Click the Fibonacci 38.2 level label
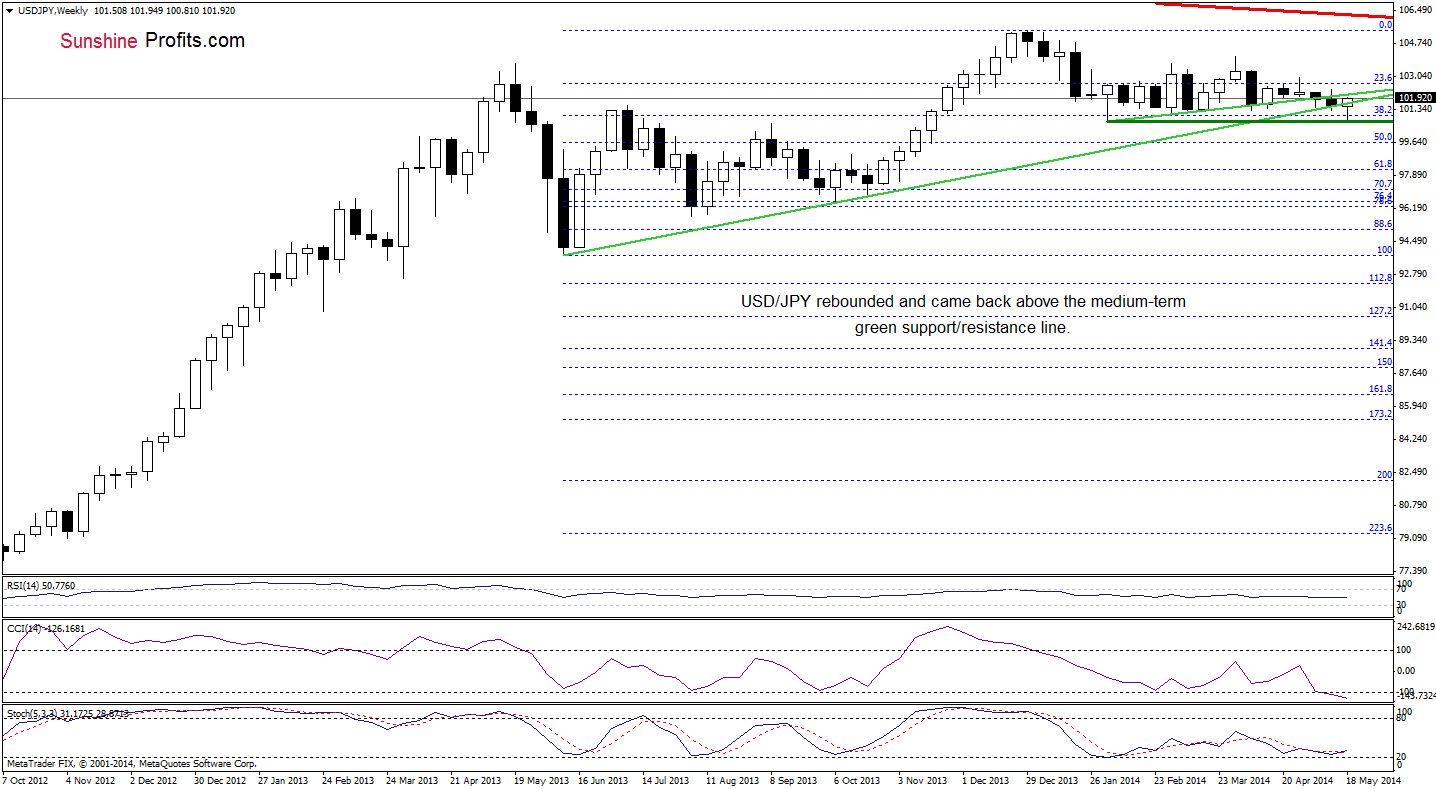This screenshot has height=789, width=1436. click(1384, 110)
